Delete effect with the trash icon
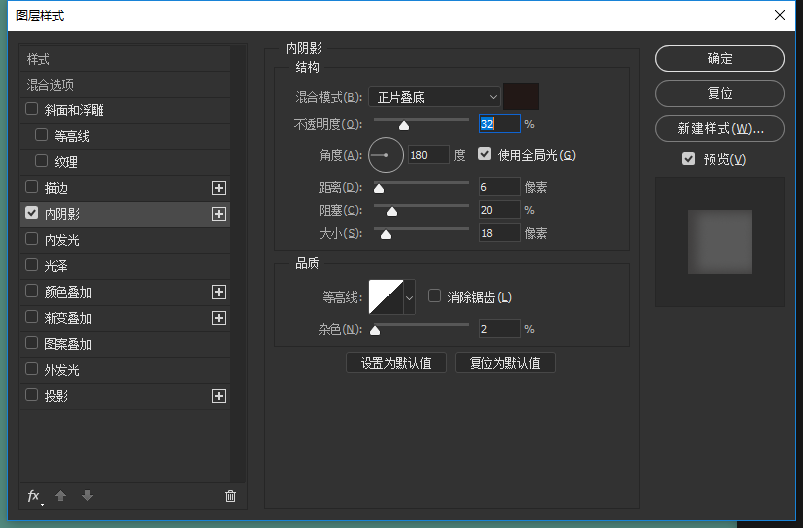Viewport: 803px width, 528px height. [230, 496]
